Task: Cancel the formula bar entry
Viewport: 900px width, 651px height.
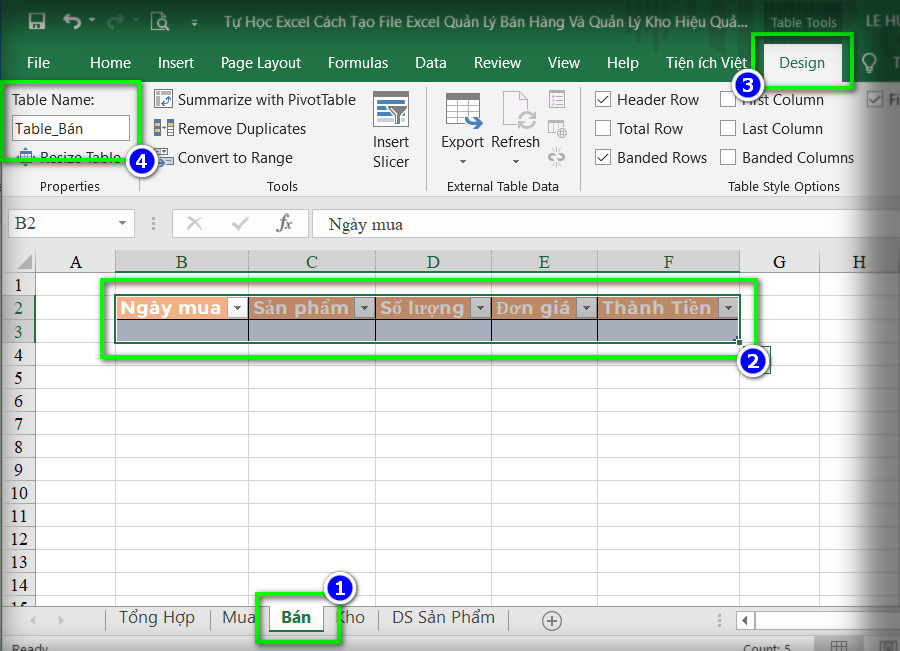Action: (195, 223)
